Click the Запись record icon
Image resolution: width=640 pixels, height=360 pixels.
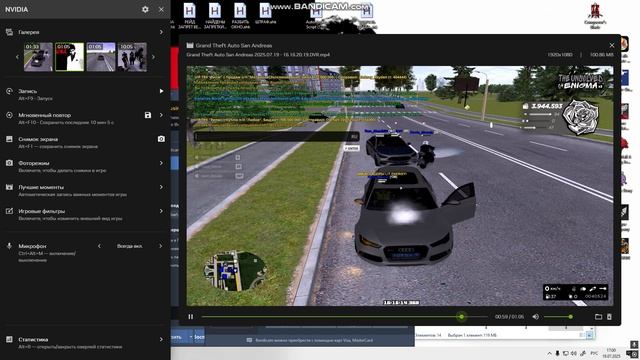tap(9, 91)
